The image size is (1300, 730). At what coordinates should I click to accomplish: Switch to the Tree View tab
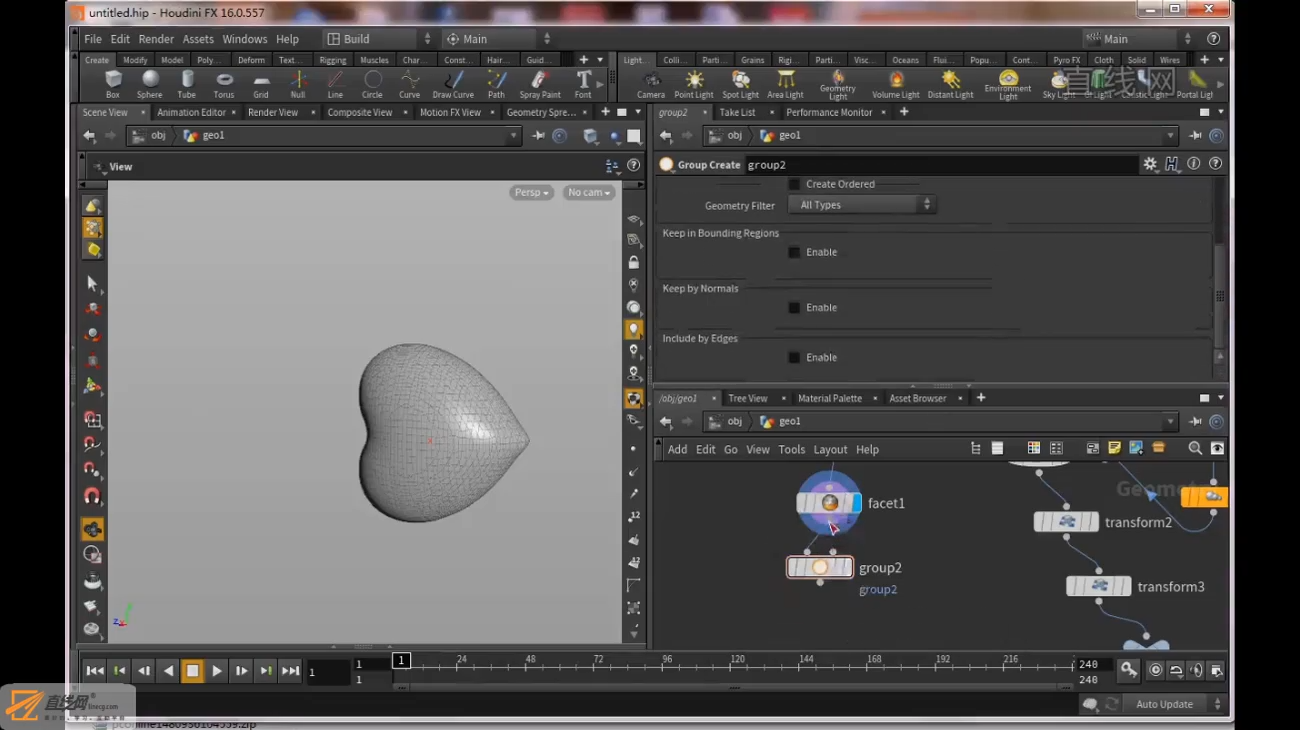pyautogui.click(x=747, y=398)
